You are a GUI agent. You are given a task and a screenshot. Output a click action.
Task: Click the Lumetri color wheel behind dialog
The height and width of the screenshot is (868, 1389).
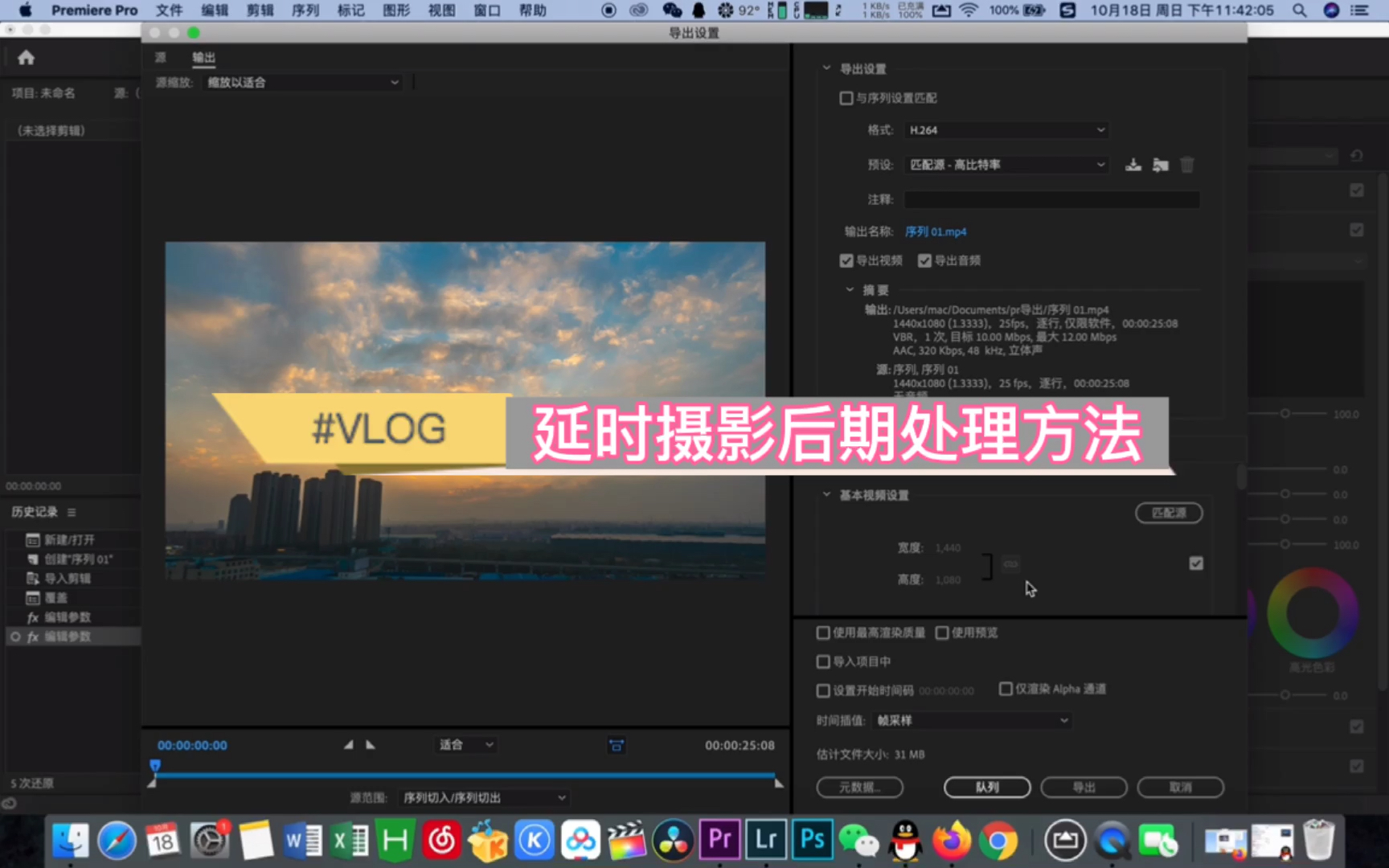(x=1313, y=613)
